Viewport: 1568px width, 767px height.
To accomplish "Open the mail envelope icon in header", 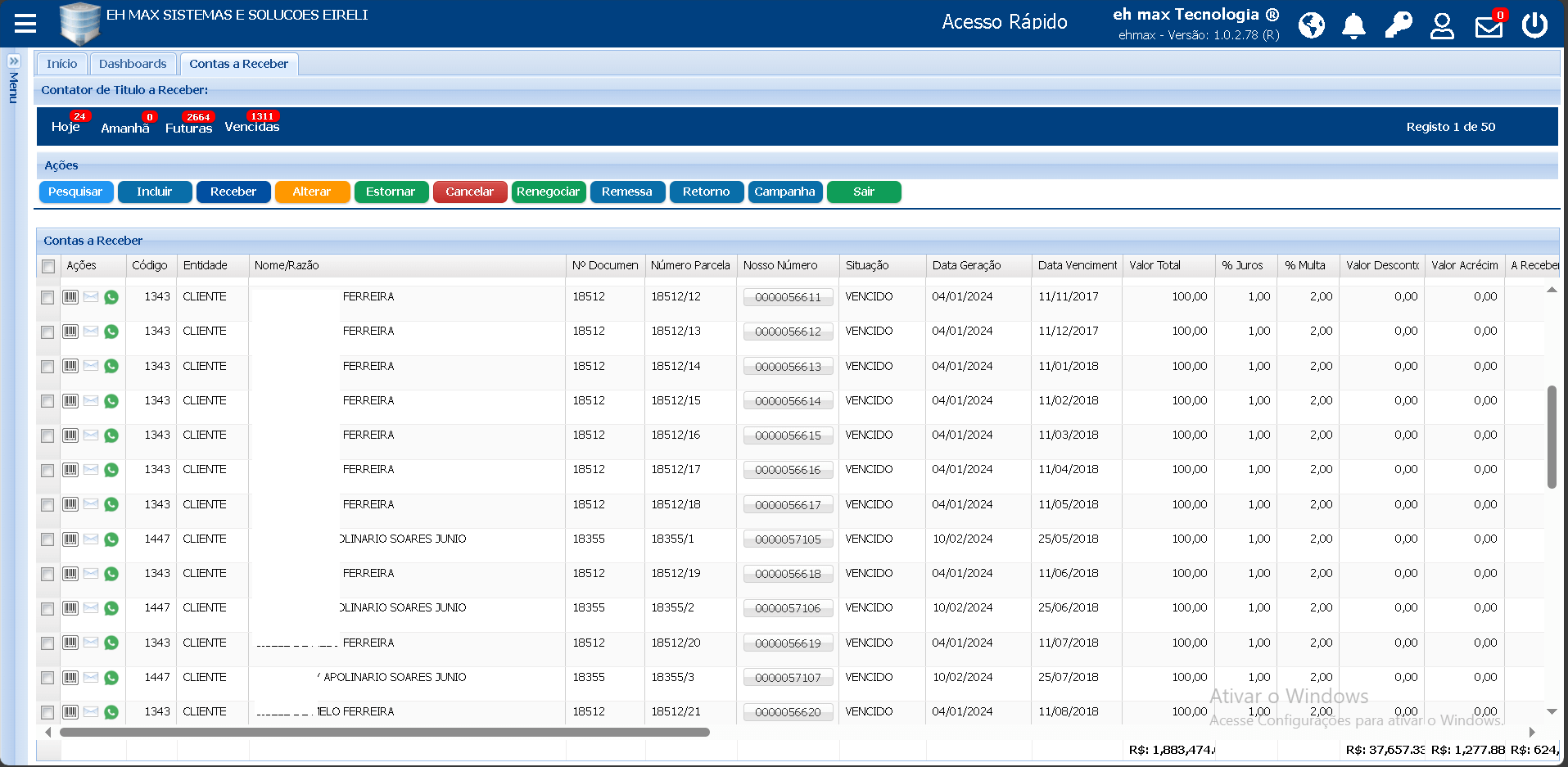I will point(1488,27).
